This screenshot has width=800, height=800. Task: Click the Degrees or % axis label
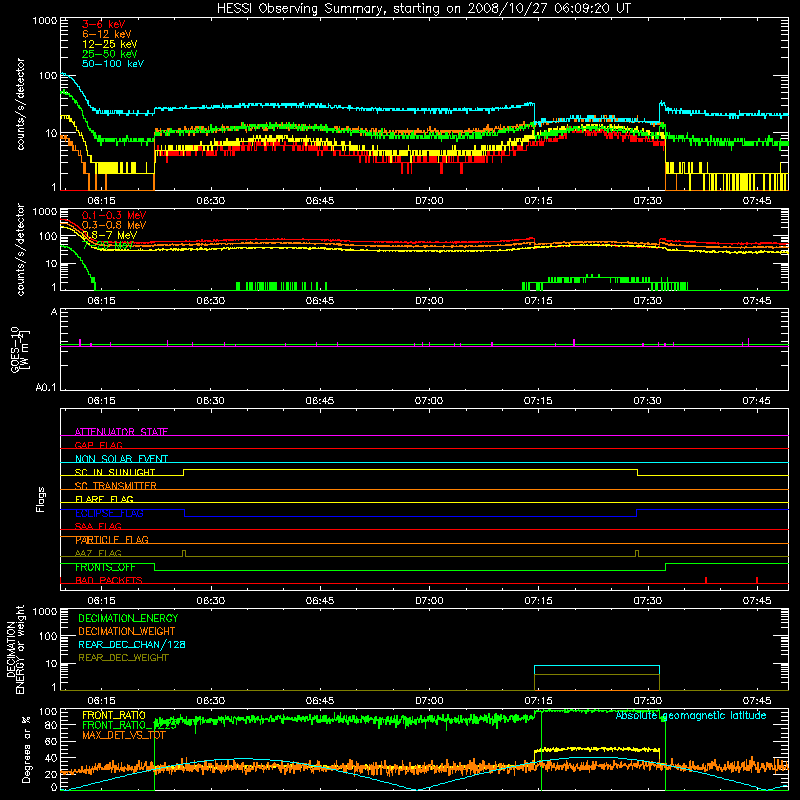click(x=26, y=749)
